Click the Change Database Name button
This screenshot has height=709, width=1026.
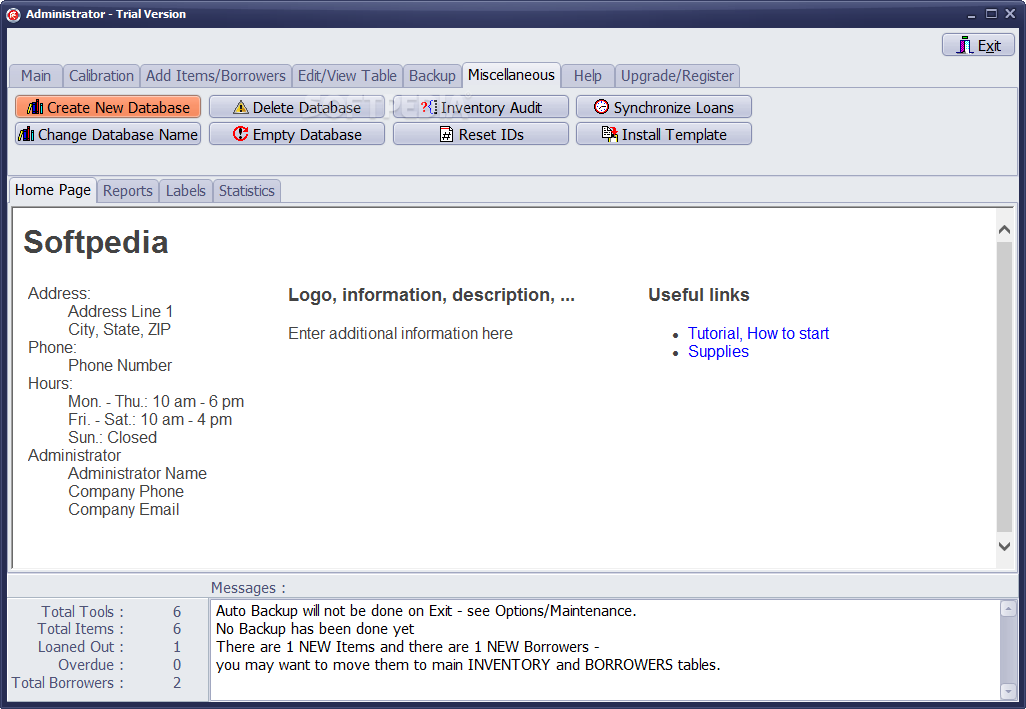tap(108, 134)
